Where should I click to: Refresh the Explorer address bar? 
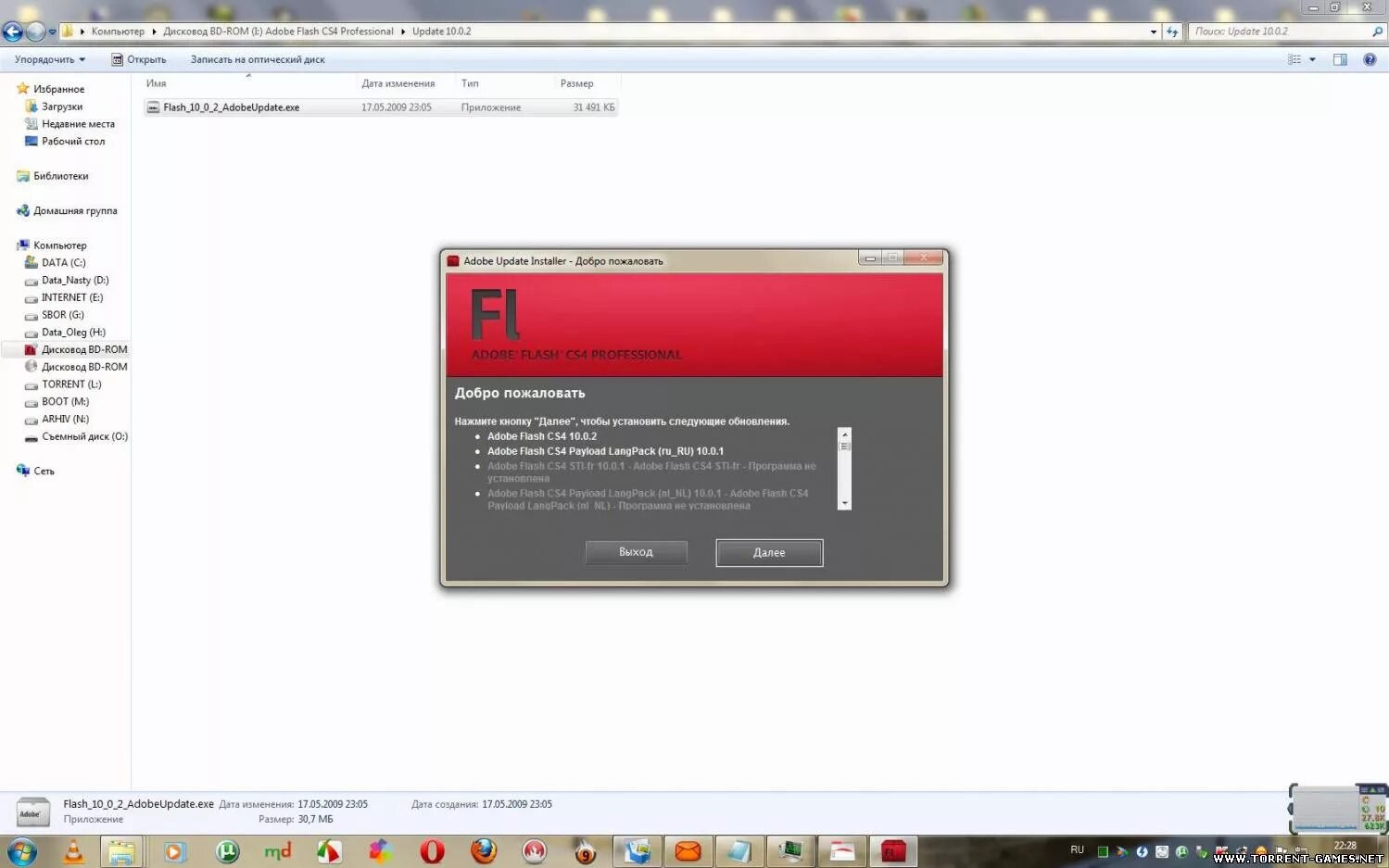coord(1172,31)
